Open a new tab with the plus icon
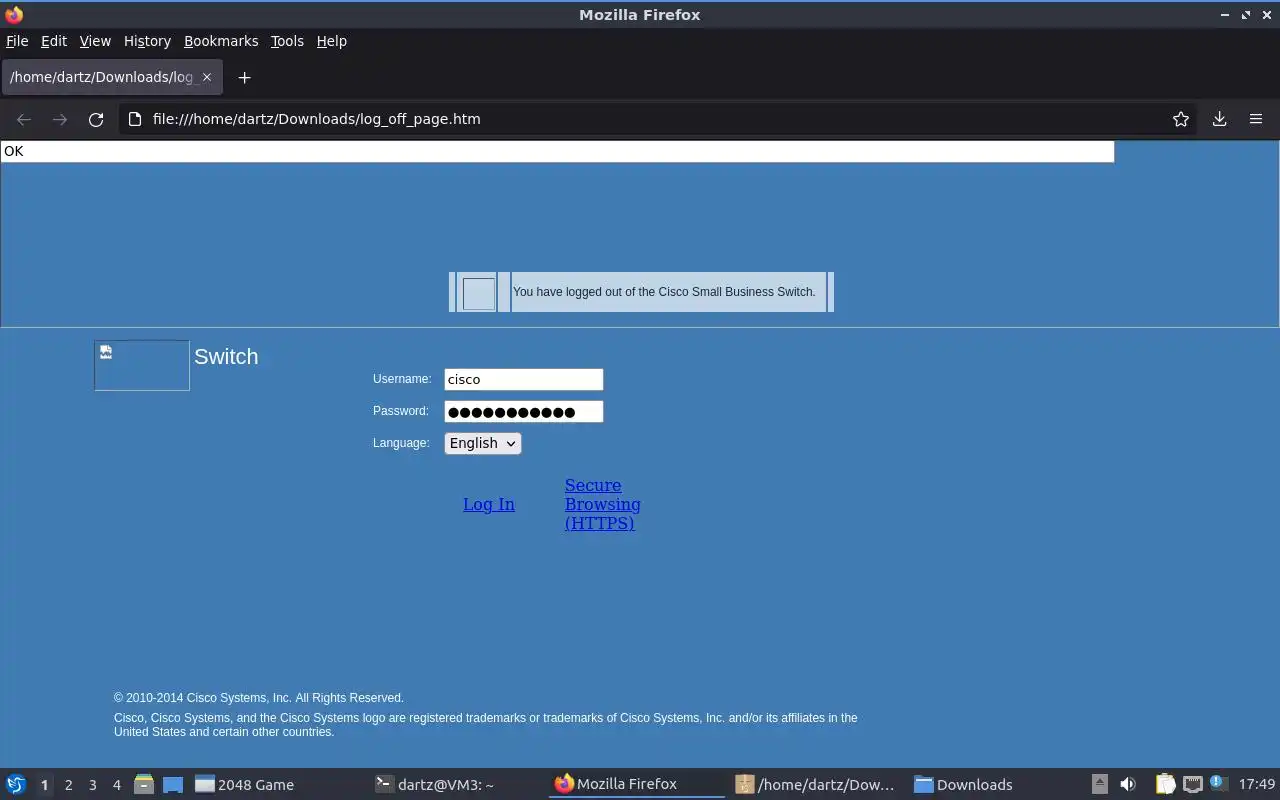Screen dimensions: 1280x800 pos(244,77)
